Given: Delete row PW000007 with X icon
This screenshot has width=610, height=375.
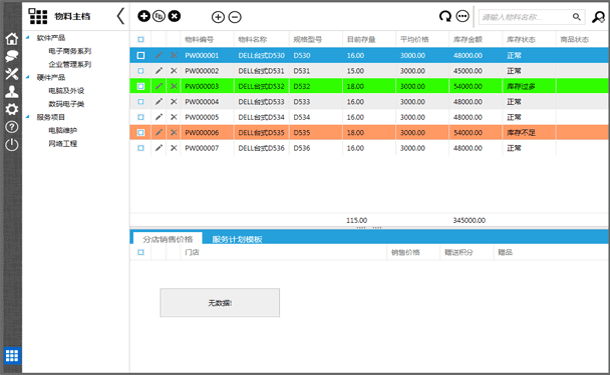Looking at the screenshot, I should coord(174,148).
